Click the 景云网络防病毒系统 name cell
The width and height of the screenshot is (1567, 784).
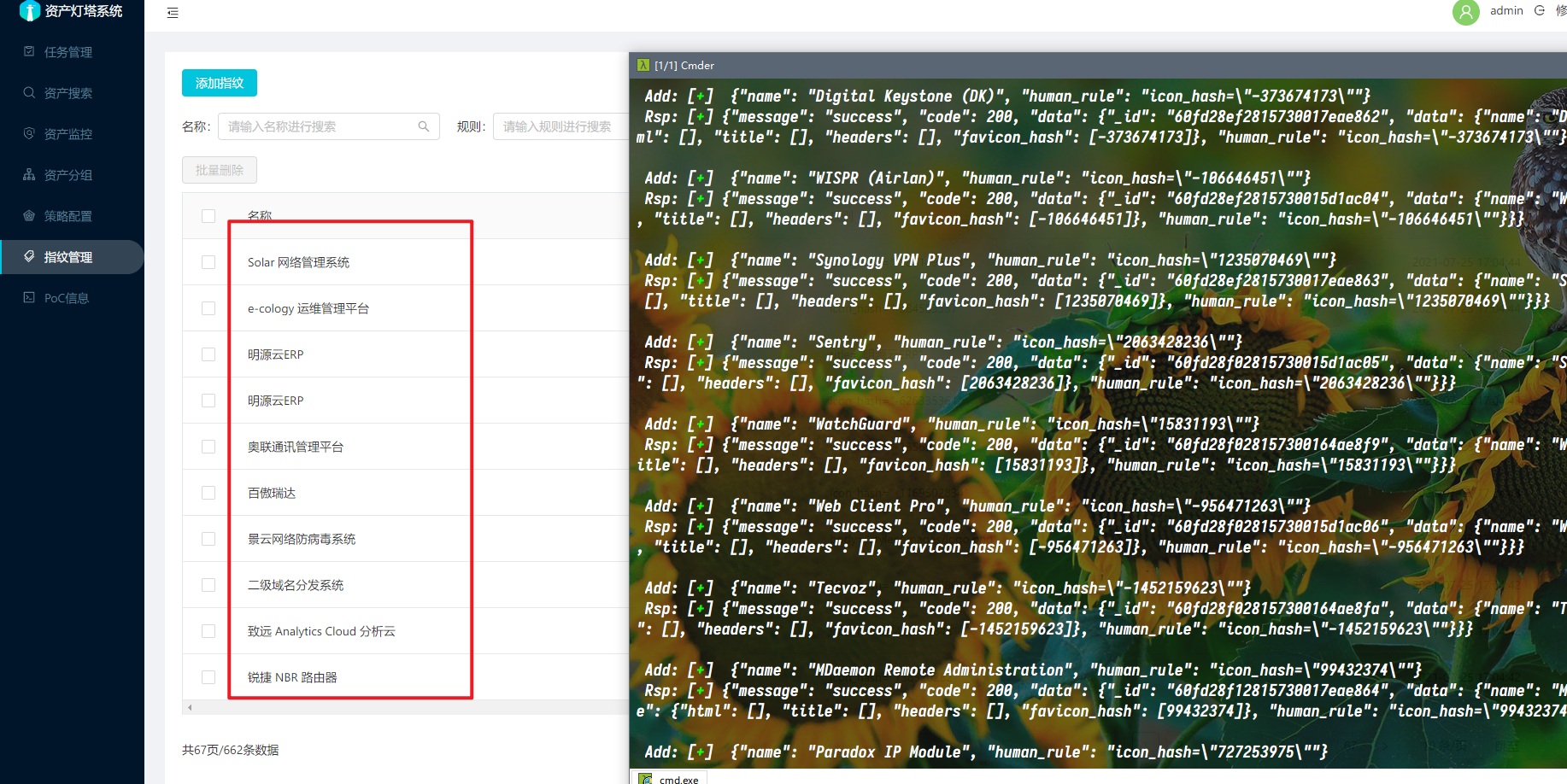302,539
